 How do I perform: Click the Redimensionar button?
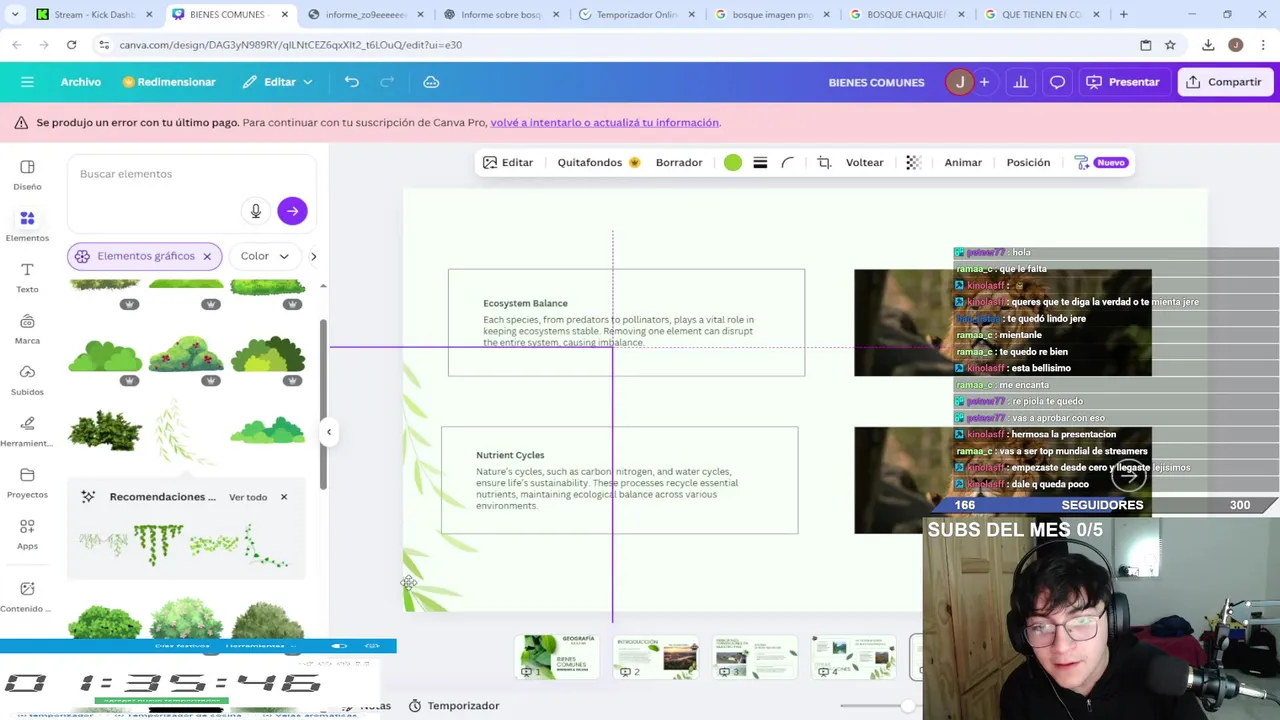pyautogui.click(x=169, y=82)
